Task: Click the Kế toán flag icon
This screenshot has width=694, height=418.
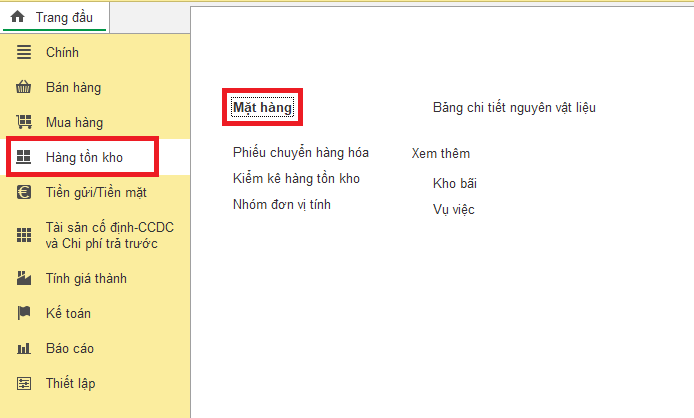Action: [x=24, y=313]
